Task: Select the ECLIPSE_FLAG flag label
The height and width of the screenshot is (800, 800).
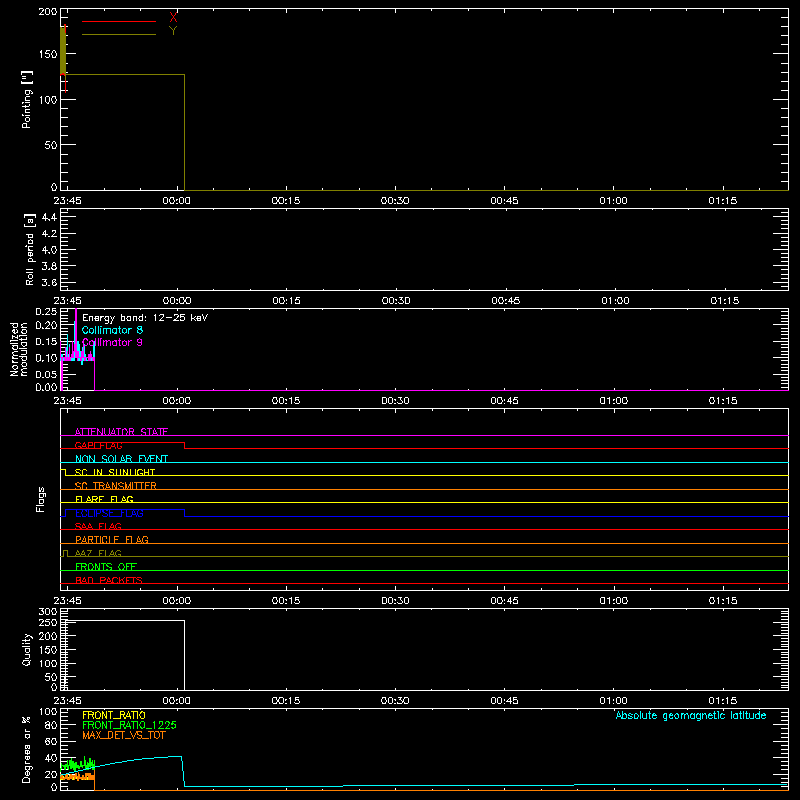Action: point(109,513)
